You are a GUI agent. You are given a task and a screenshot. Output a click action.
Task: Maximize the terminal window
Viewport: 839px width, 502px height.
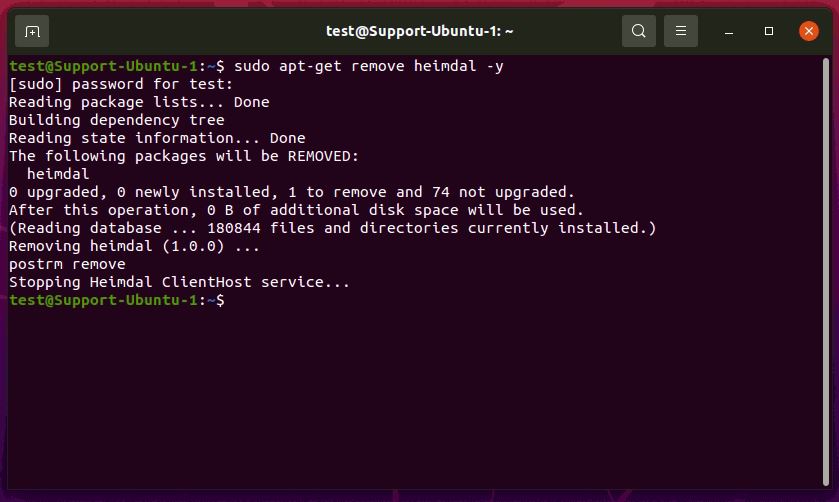tap(769, 32)
